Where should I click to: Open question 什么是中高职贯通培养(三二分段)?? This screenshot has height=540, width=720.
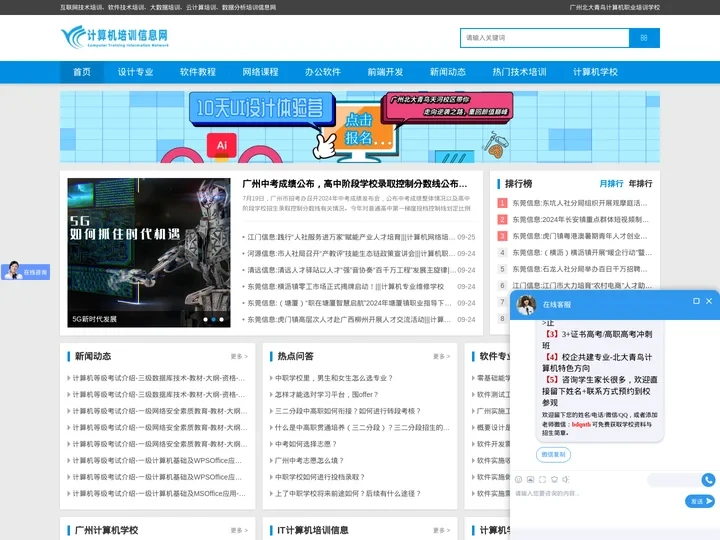coord(362,428)
